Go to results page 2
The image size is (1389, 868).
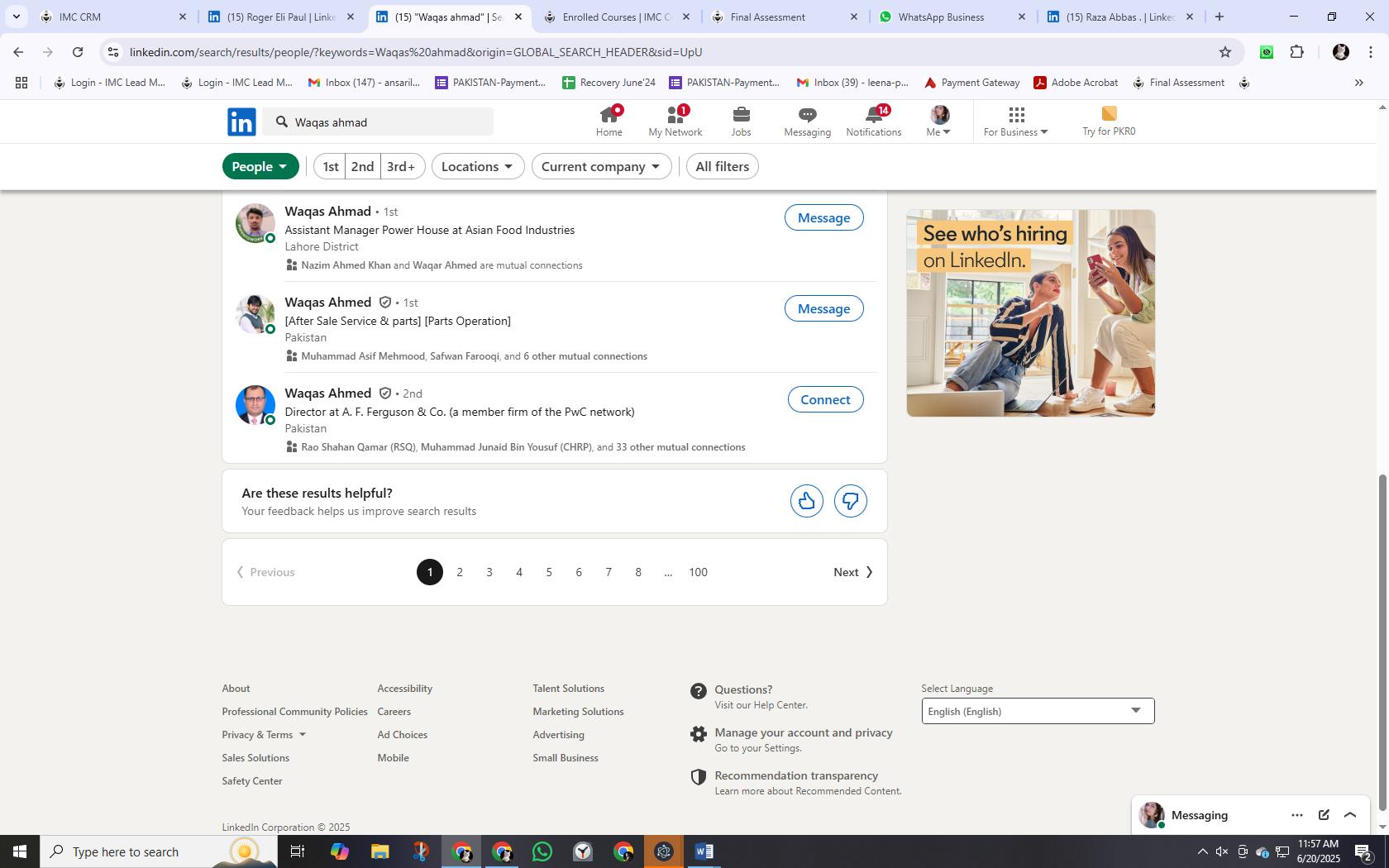(x=460, y=572)
